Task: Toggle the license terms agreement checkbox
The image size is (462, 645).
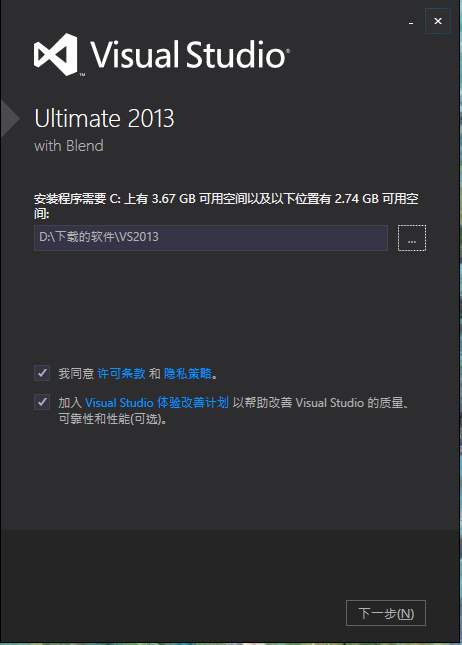Action: pyautogui.click(x=42, y=373)
